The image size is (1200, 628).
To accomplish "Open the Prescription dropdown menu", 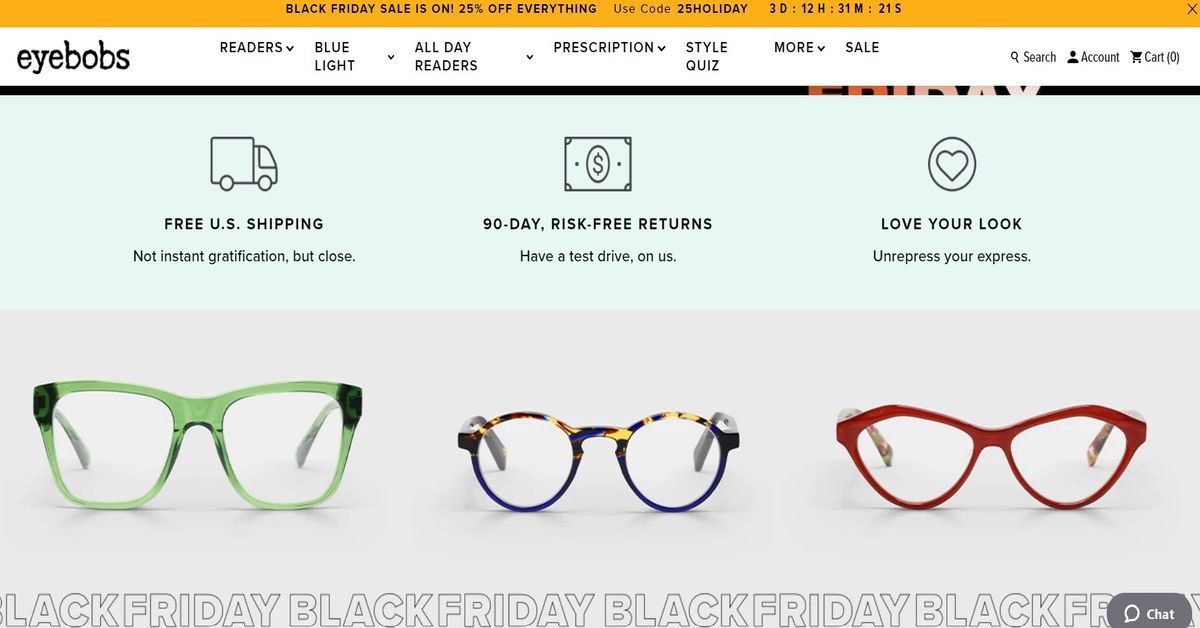I will coord(610,47).
